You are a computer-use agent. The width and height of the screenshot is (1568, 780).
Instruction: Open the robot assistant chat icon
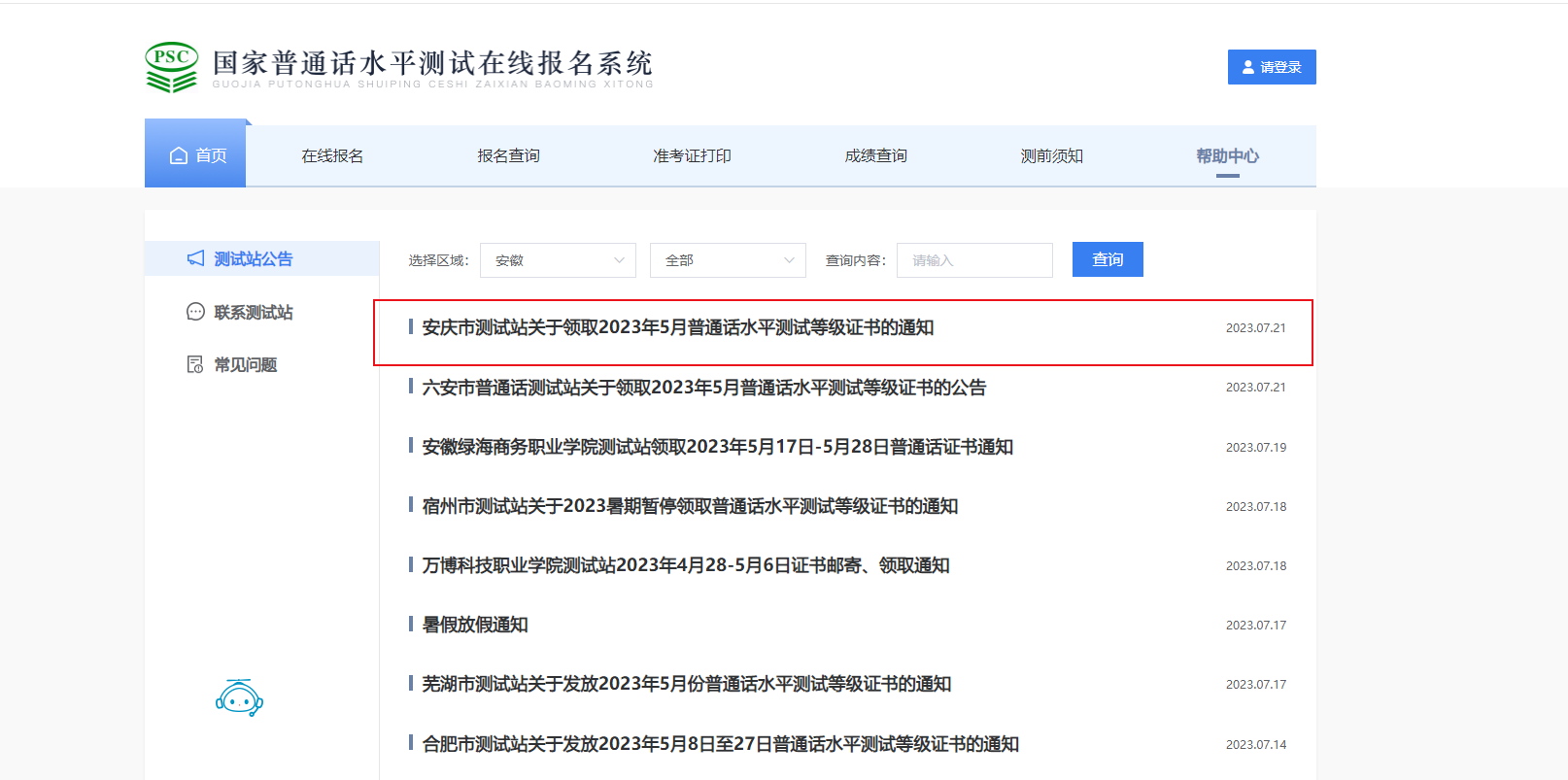[239, 697]
